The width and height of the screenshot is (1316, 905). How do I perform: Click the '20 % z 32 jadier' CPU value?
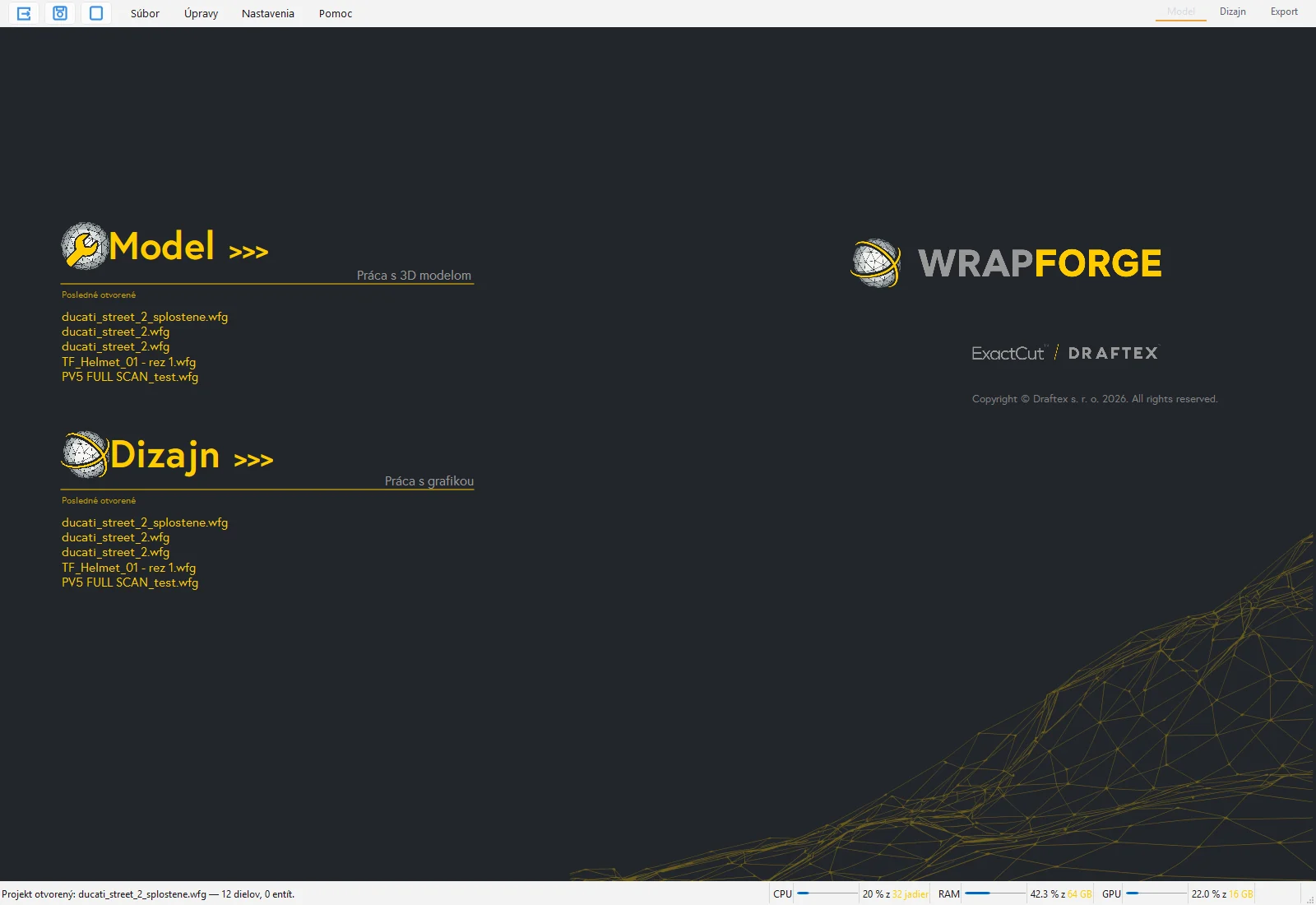pyautogui.click(x=896, y=894)
